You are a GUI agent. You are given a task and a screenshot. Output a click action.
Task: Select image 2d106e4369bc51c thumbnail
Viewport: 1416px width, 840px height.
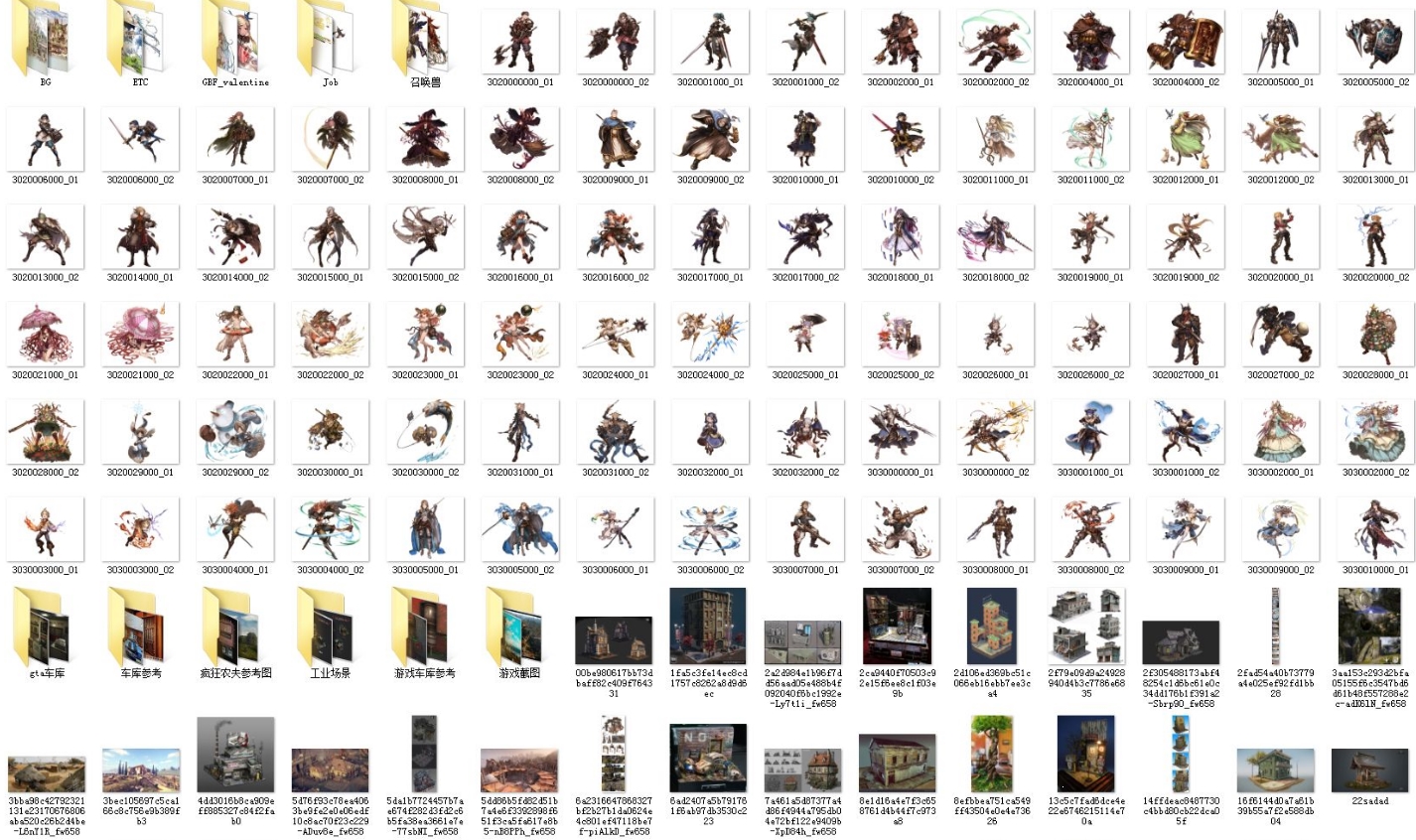[x=991, y=626]
